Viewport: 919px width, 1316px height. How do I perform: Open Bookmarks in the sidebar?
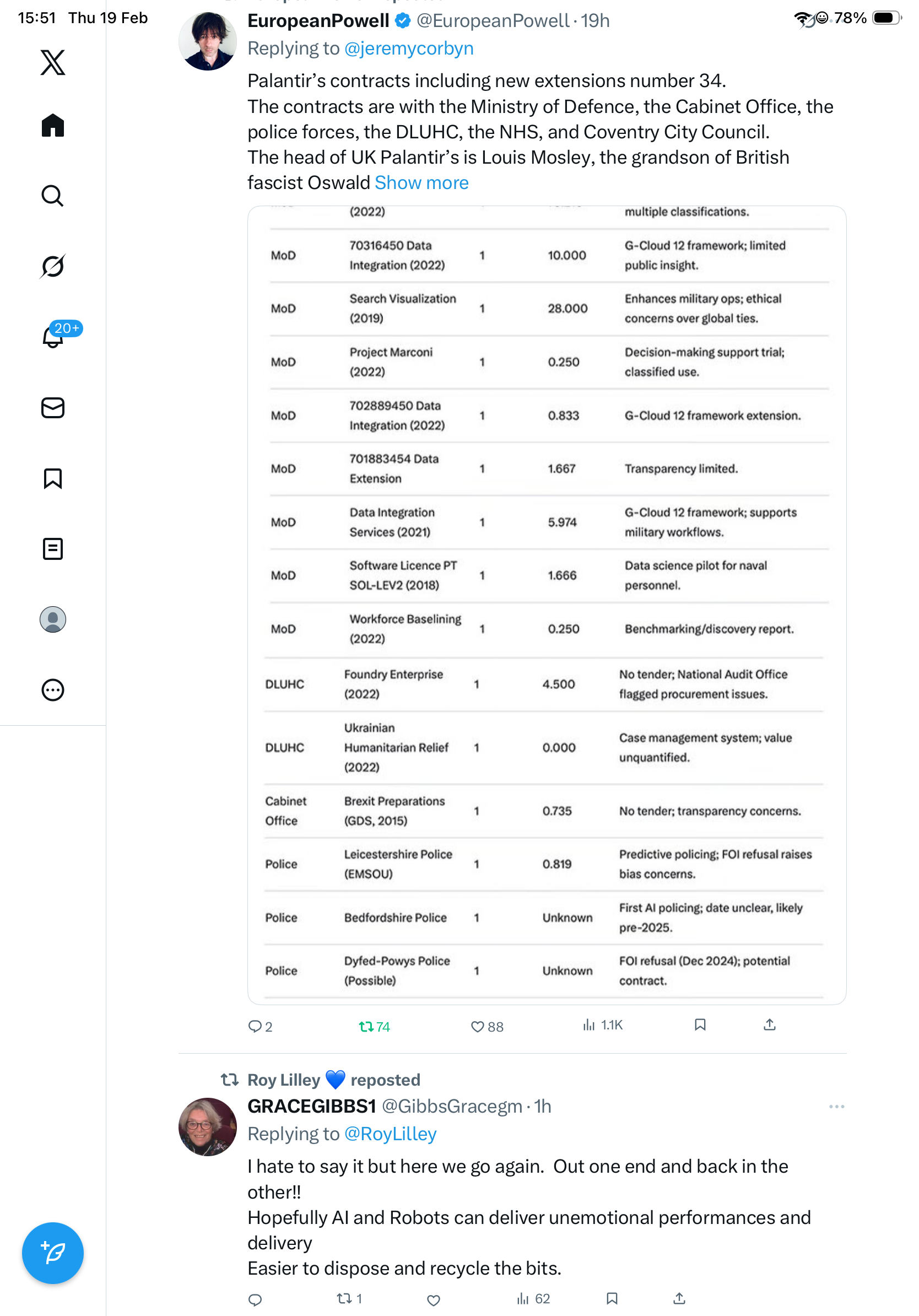53,478
